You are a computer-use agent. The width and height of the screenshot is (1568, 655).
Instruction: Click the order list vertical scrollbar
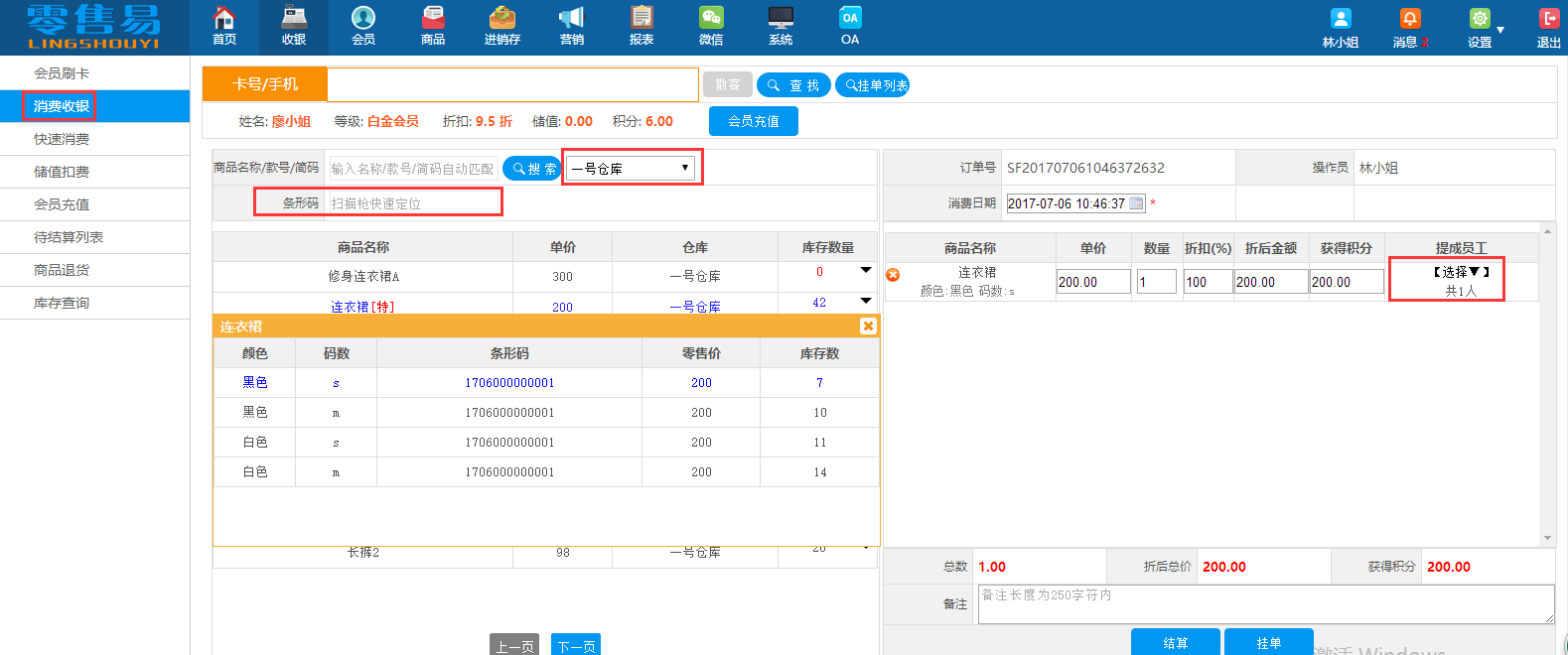pyautogui.click(x=1547, y=387)
